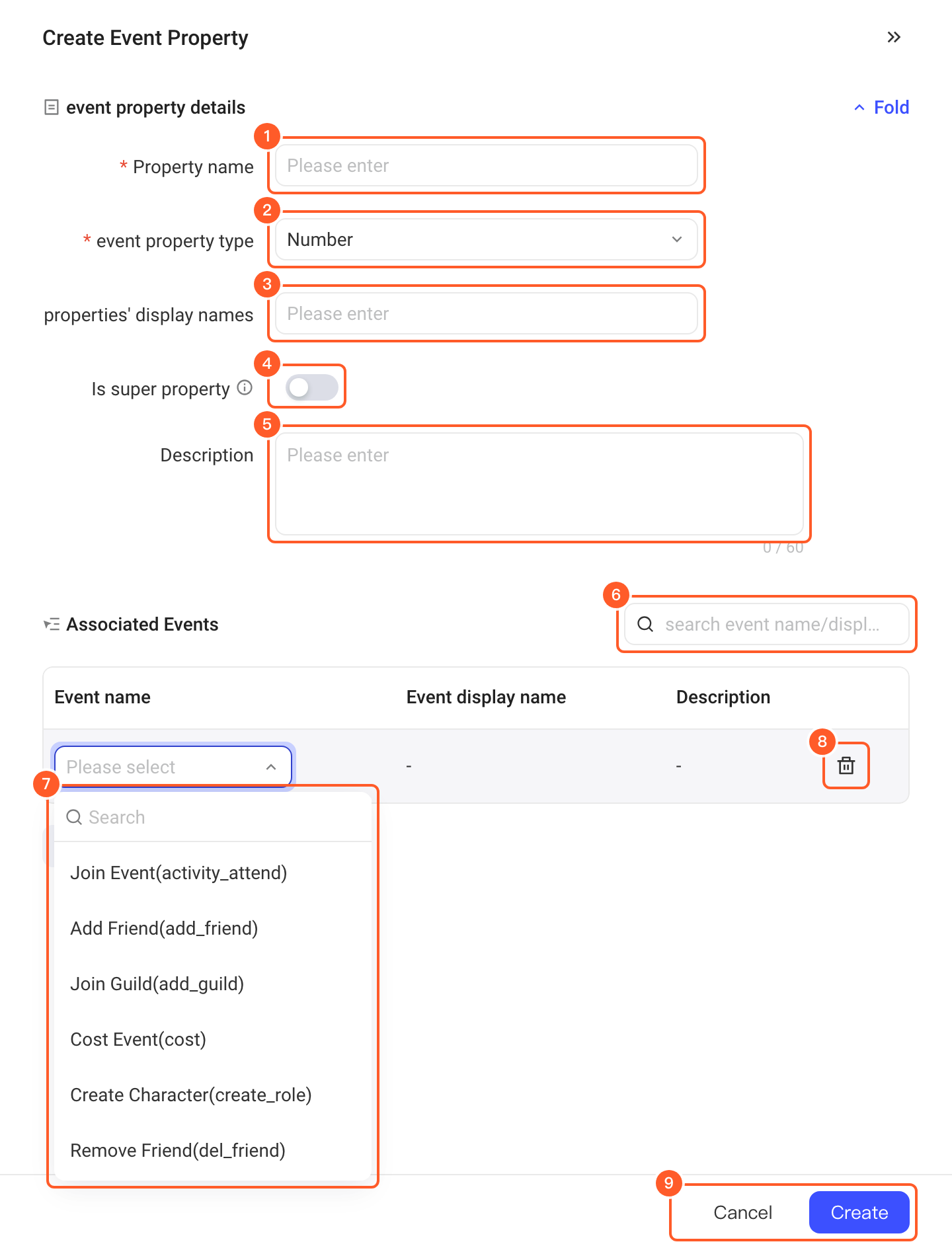The height and width of the screenshot is (1248, 952).
Task: Click the Cancel button
Action: [743, 1212]
